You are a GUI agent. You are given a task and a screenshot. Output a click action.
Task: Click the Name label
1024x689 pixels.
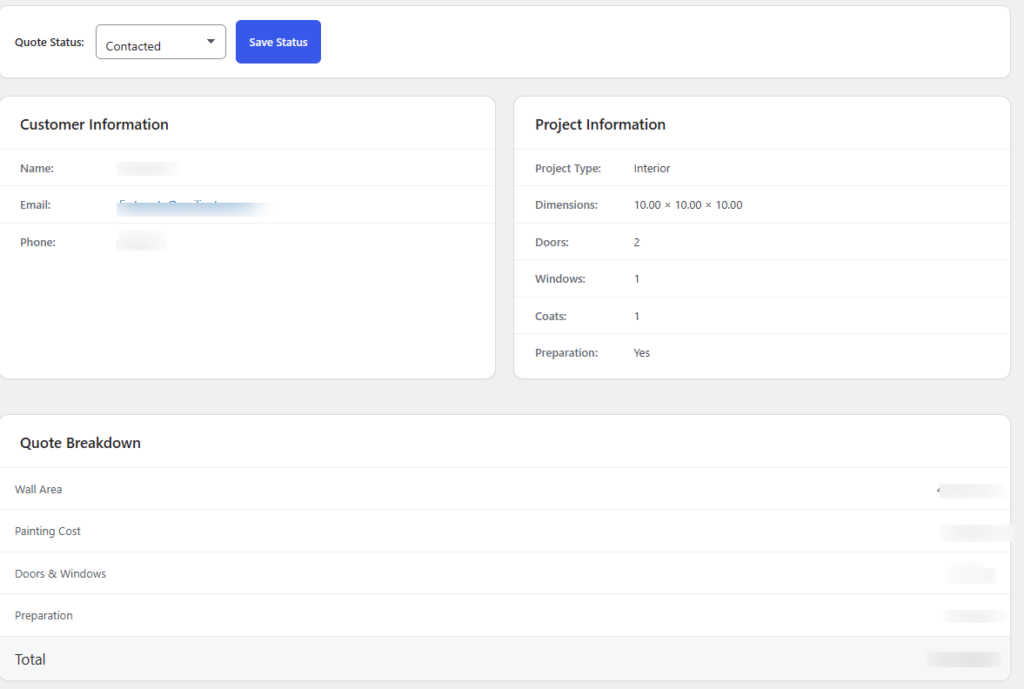click(37, 168)
